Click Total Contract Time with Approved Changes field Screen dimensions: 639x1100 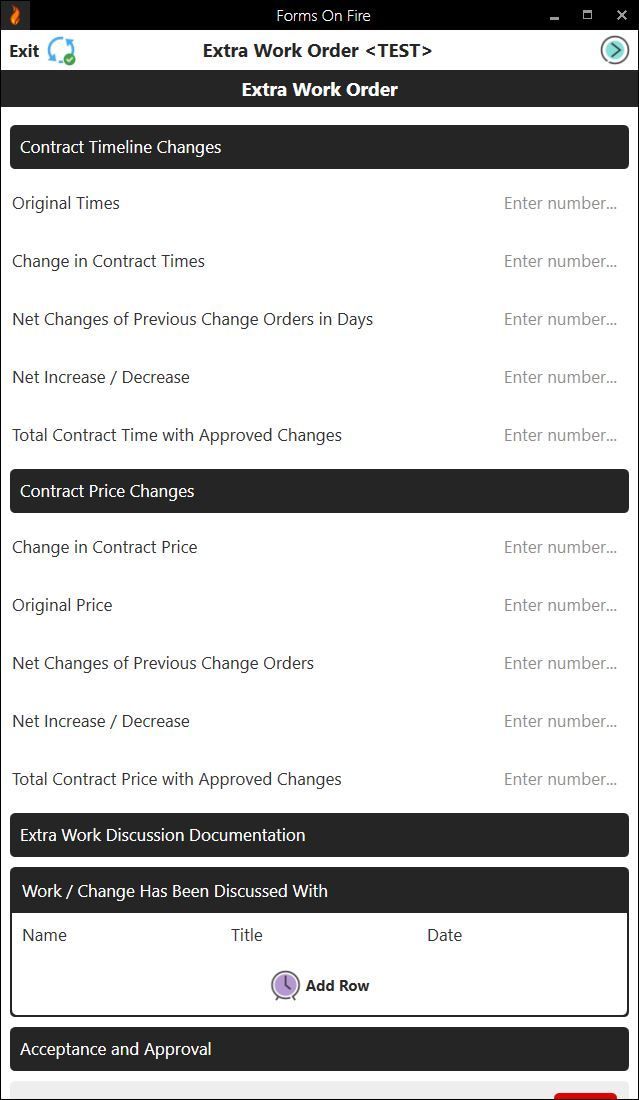point(560,435)
